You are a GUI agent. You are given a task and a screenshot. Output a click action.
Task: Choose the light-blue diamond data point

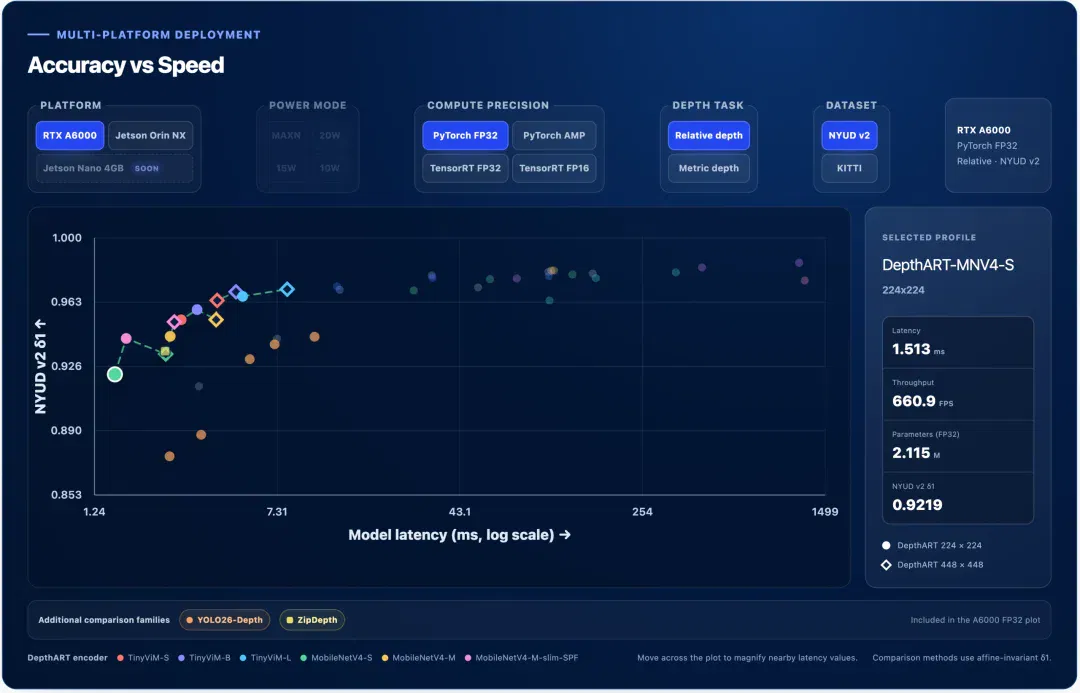pyautogui.click(x=287, y=289)
